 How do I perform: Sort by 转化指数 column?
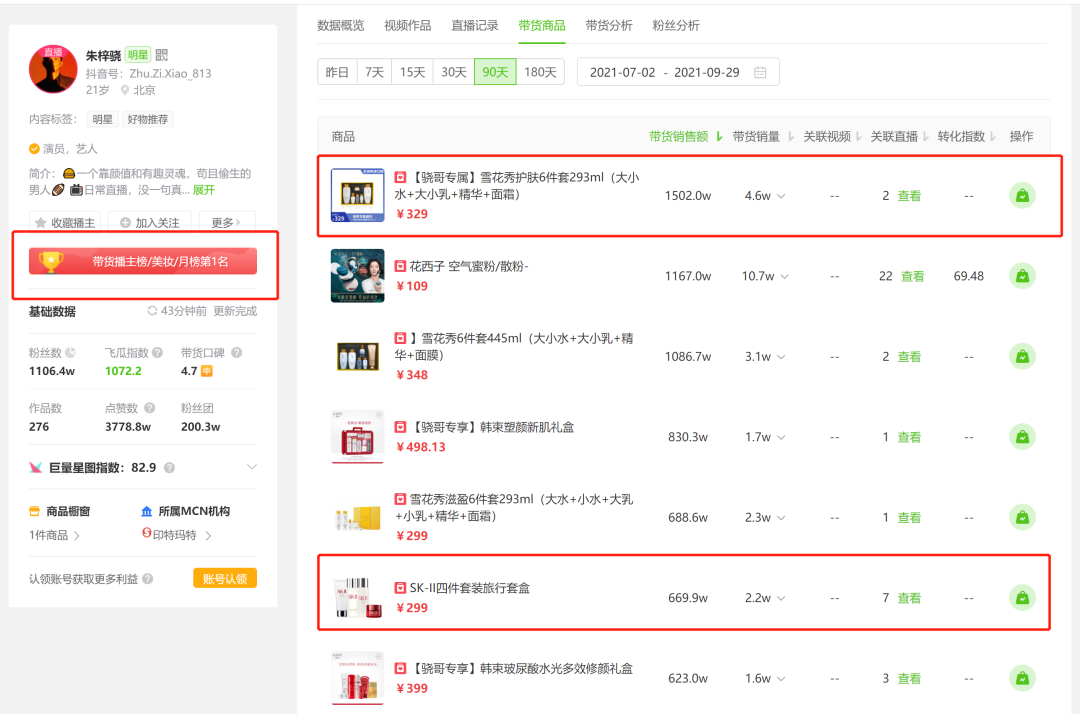click(x=966, y=136)
